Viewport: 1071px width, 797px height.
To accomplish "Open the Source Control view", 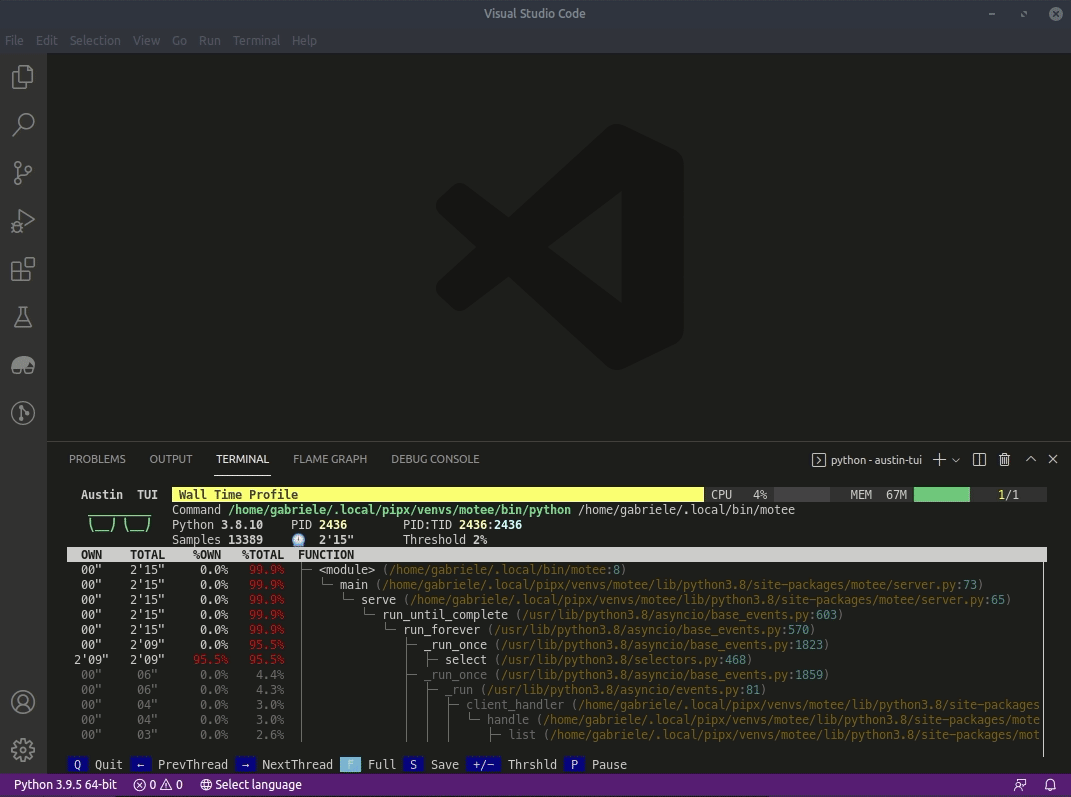I will [23, 172].
